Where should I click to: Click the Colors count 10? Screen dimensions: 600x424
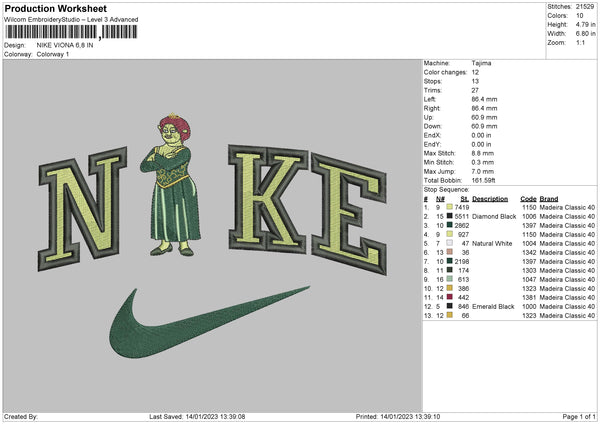[579, 16]
